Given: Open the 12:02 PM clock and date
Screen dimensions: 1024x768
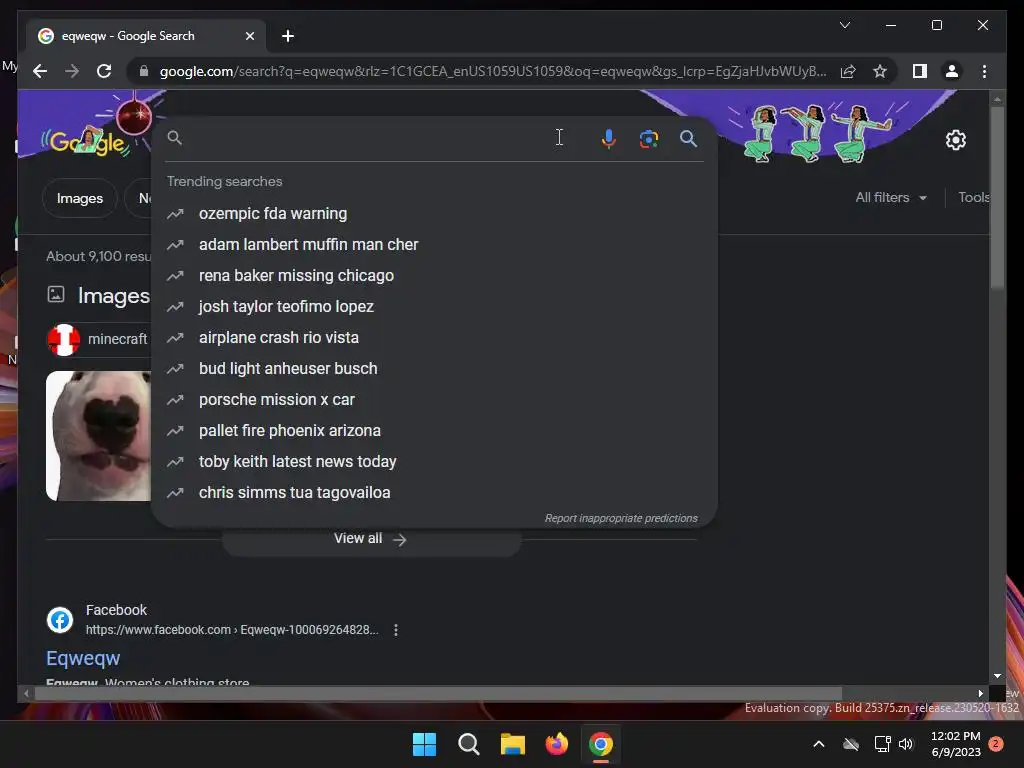Looking at the screenshot, I should click(x=955, y=744).
